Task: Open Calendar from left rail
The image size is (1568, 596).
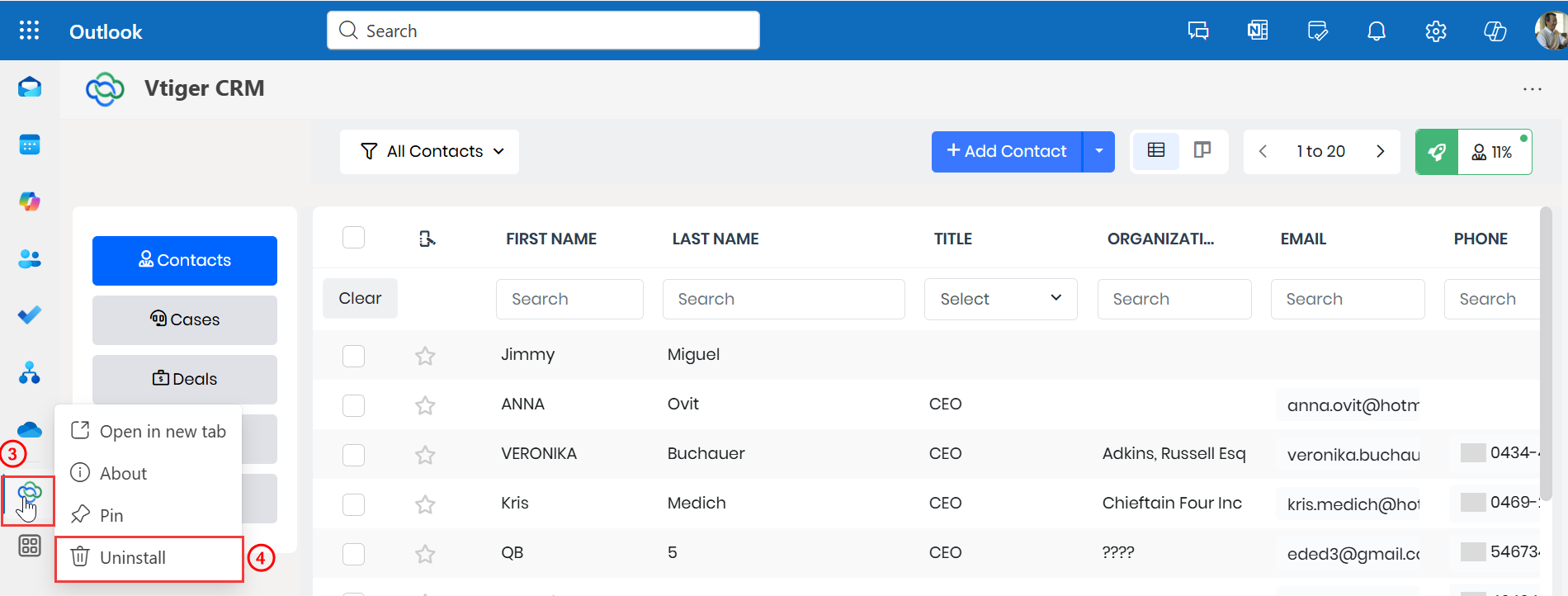Action: click(x=30, y=144)
